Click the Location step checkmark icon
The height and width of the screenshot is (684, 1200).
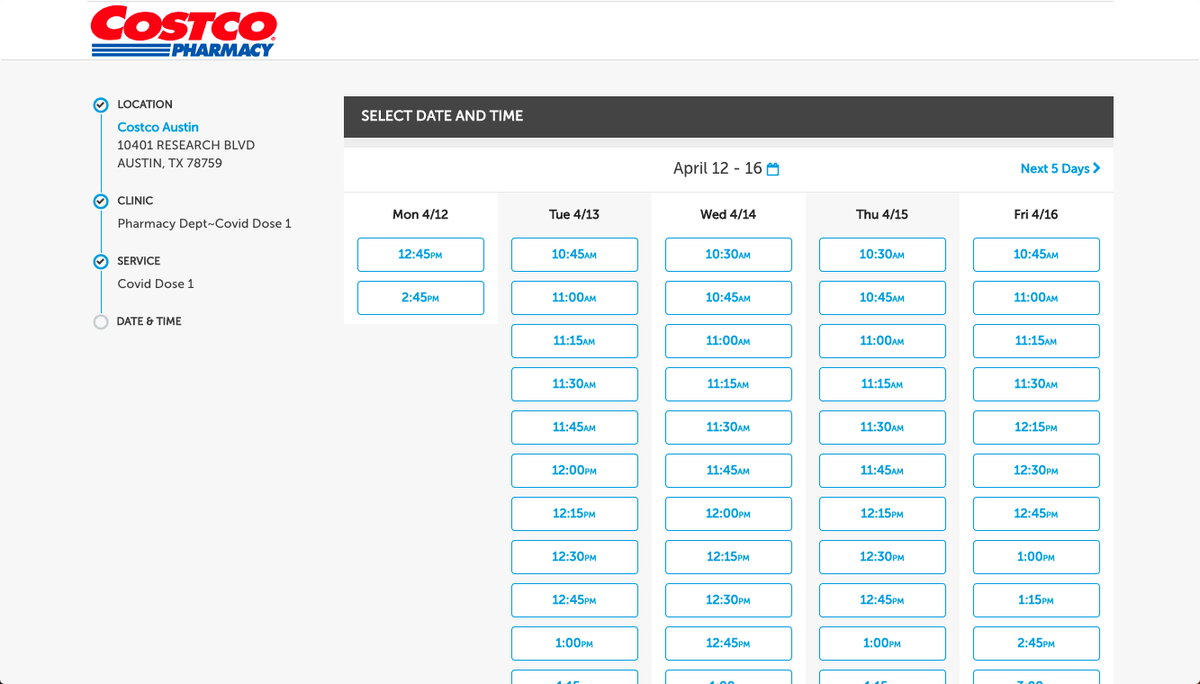(100, 105)
